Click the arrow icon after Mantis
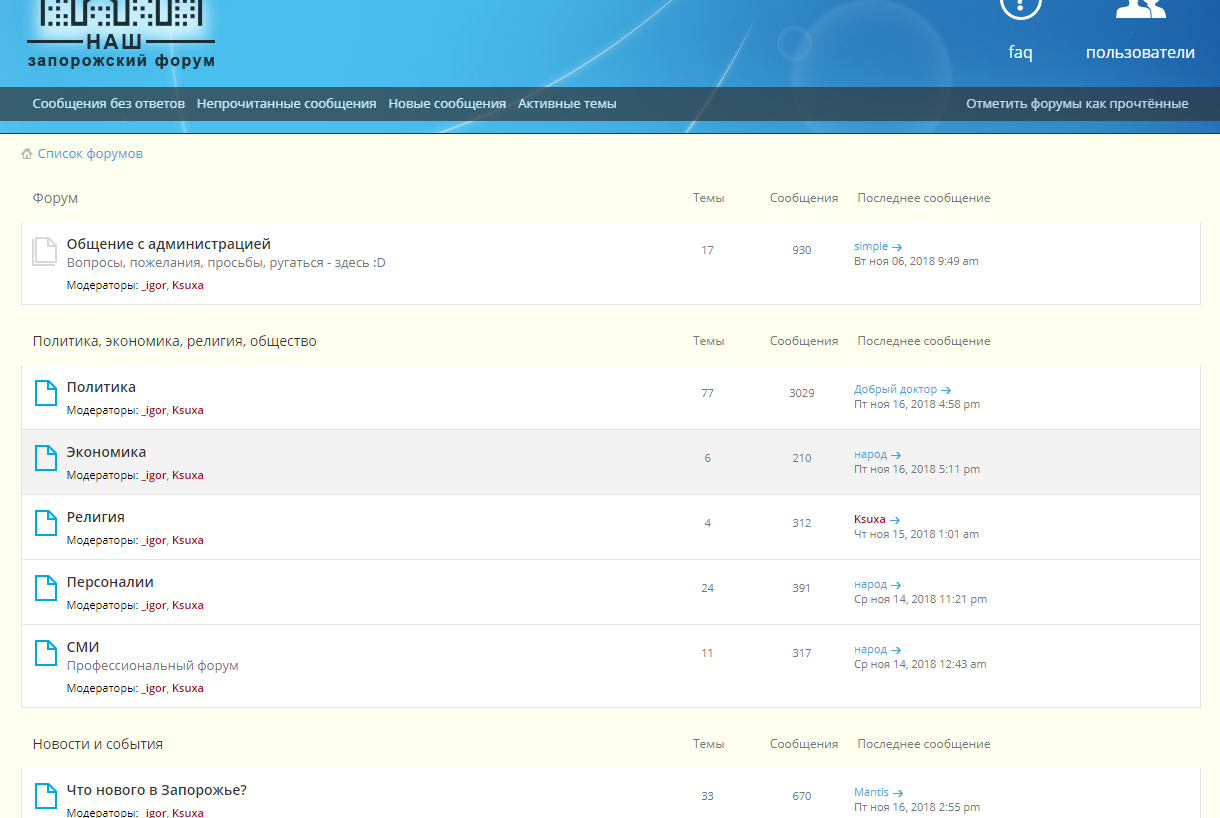Screen dimensions: 1220x818 coord(898,793)
